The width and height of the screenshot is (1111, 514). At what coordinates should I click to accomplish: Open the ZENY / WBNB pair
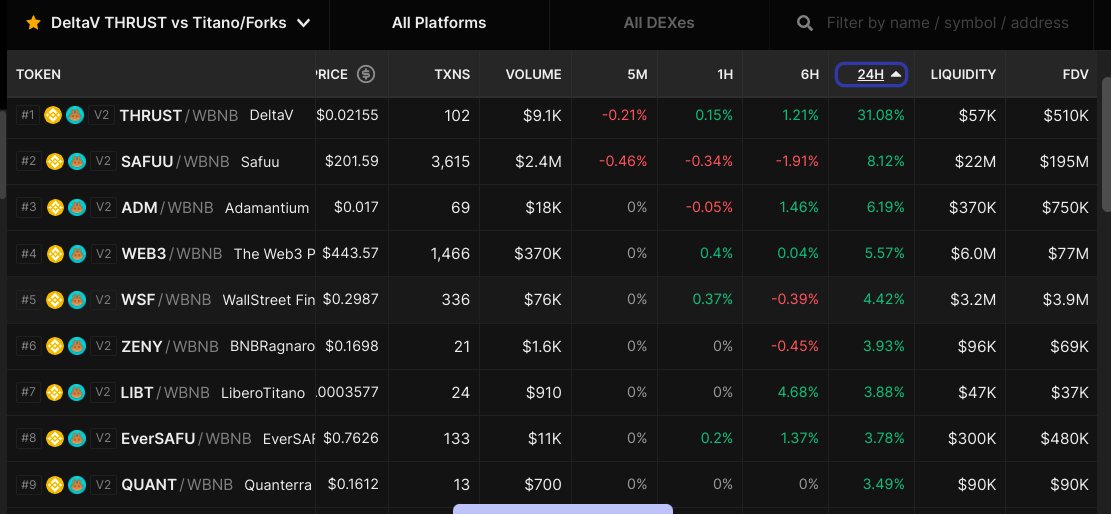(x=170, y=346)
